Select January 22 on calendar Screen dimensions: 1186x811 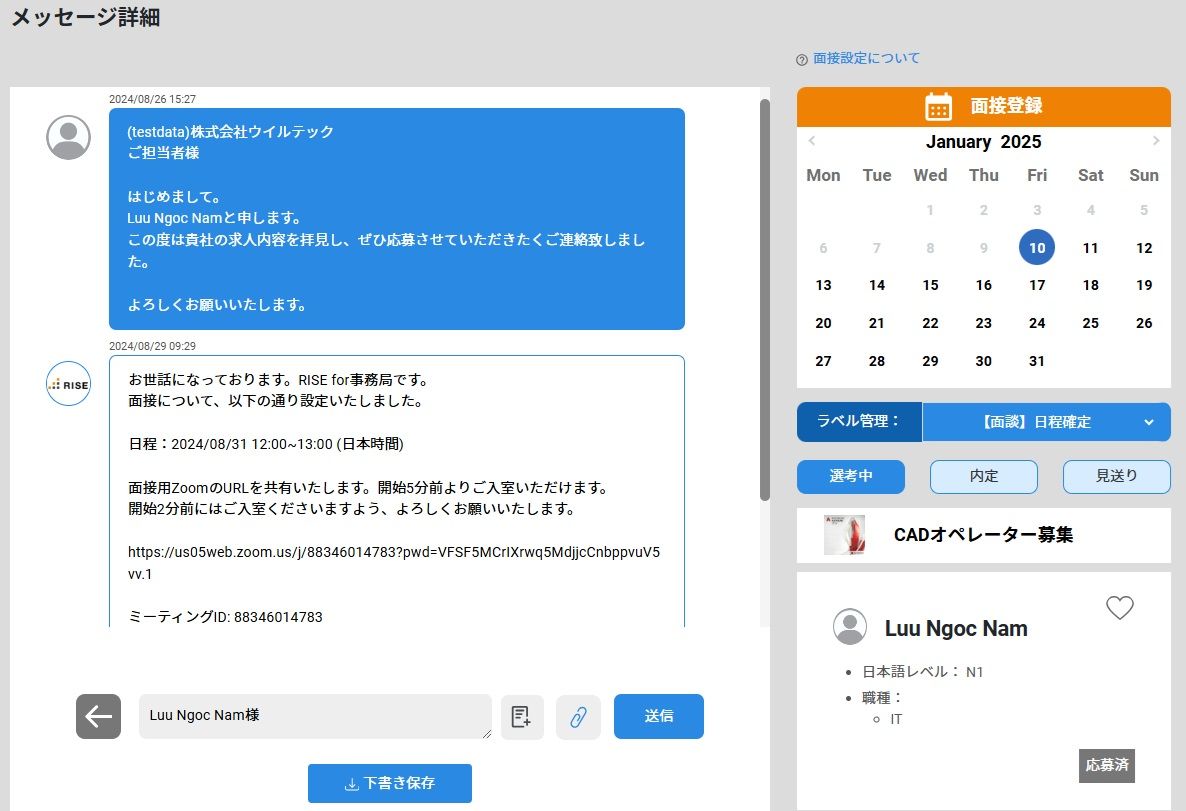[930, 323]
